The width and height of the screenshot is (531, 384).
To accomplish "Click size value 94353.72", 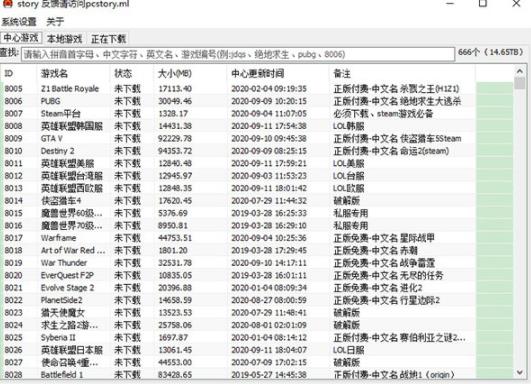I will 175,151.
